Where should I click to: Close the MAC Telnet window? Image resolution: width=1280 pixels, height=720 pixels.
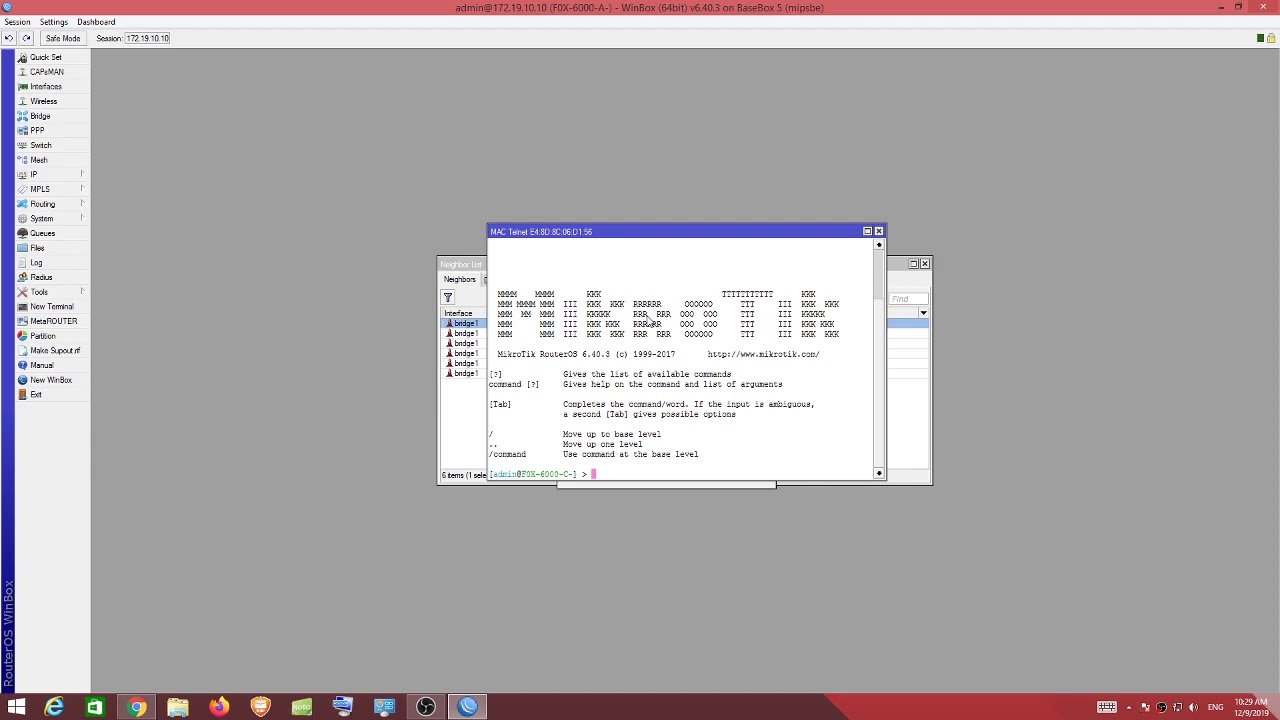coord(879,231)
